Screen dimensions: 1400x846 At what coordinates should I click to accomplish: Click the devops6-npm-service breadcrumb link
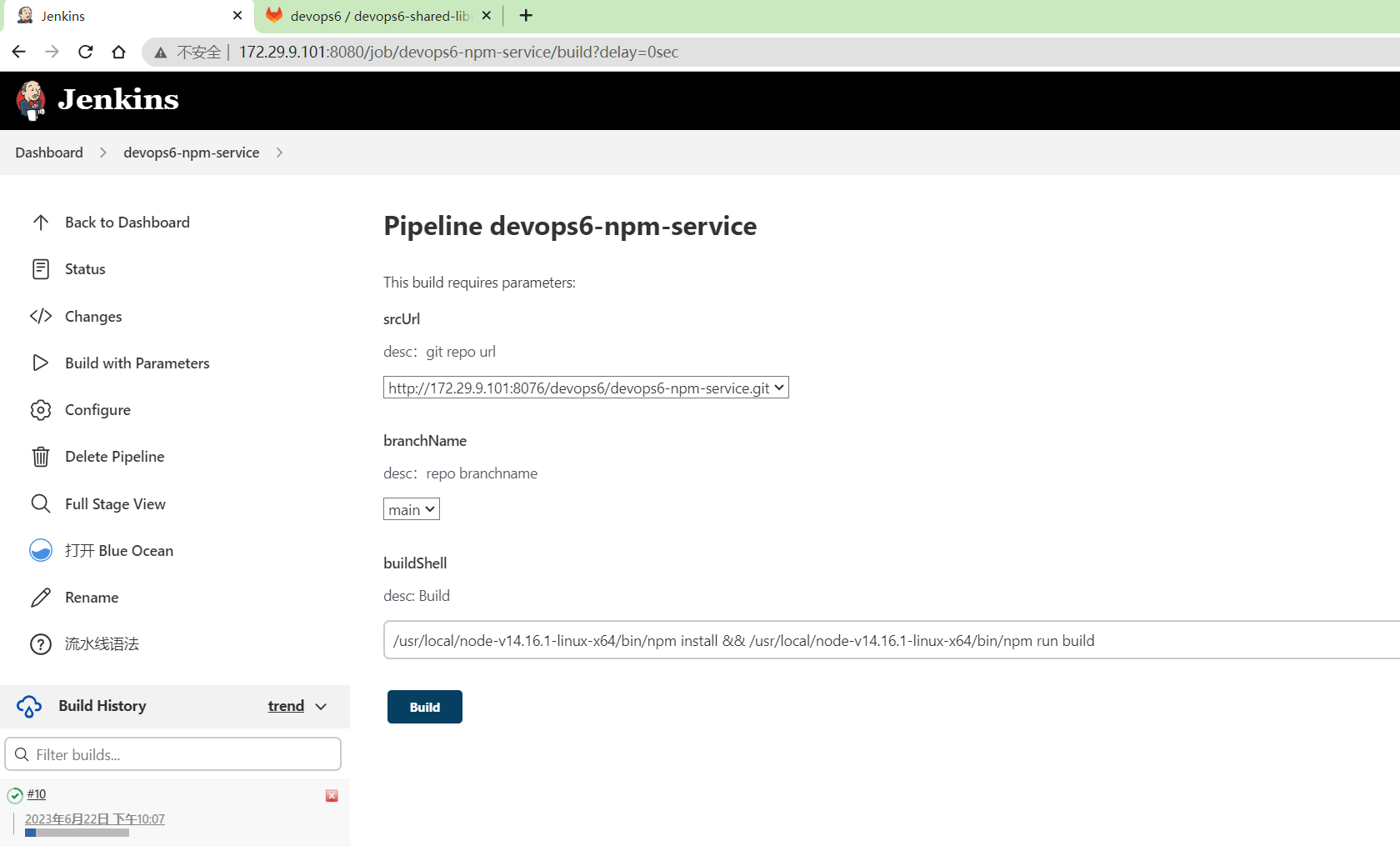click(x=192, y=153)
